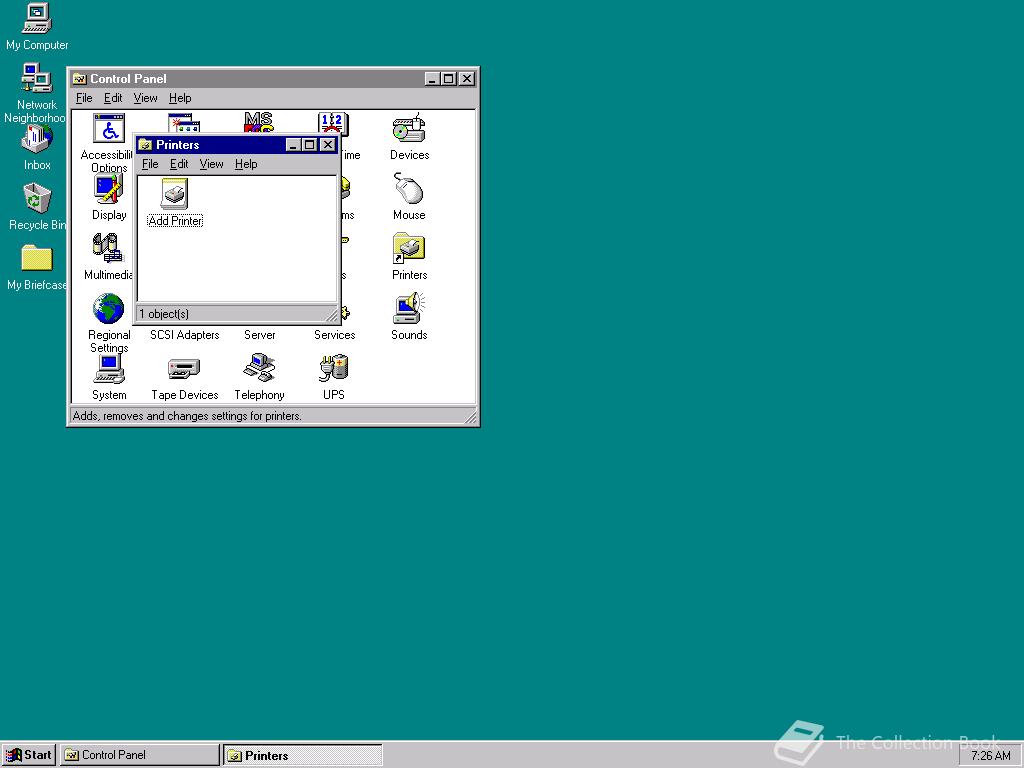The width and height of the screenshot is (1024, 768).
Task: Select My Computer desktop icon
Action: (37, 18)
